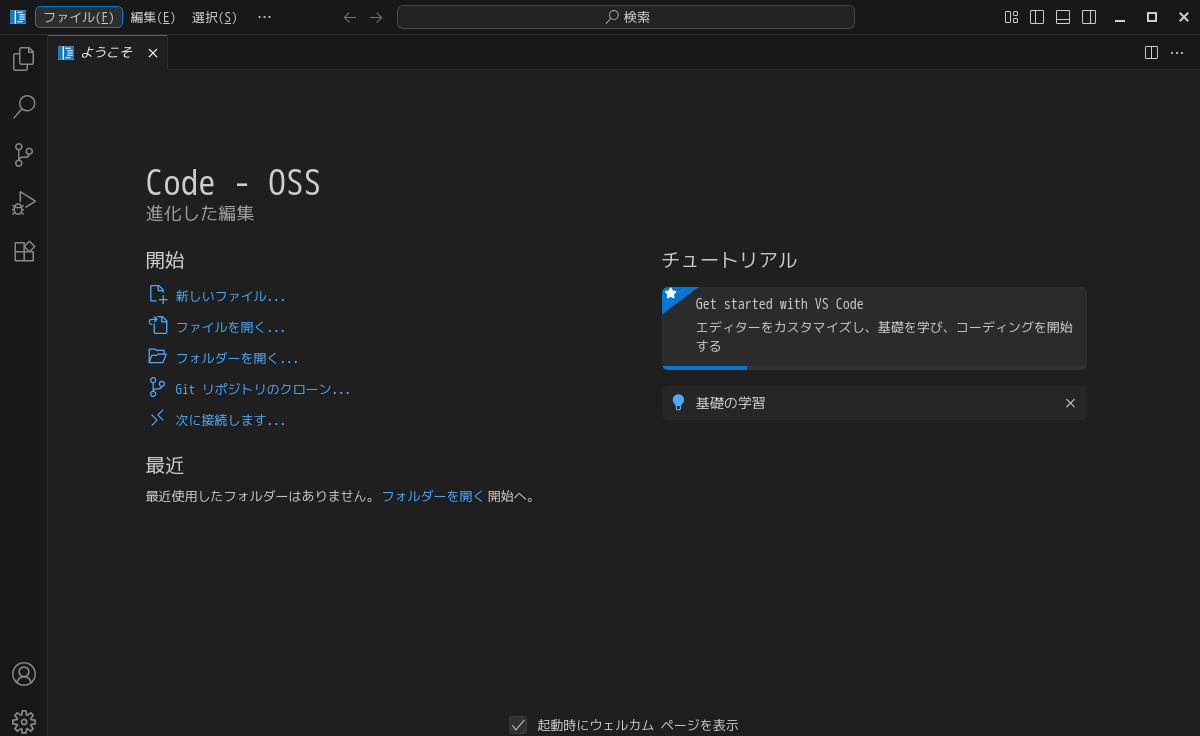Open the Explorer view in activity bar

[x=24, y=59]
